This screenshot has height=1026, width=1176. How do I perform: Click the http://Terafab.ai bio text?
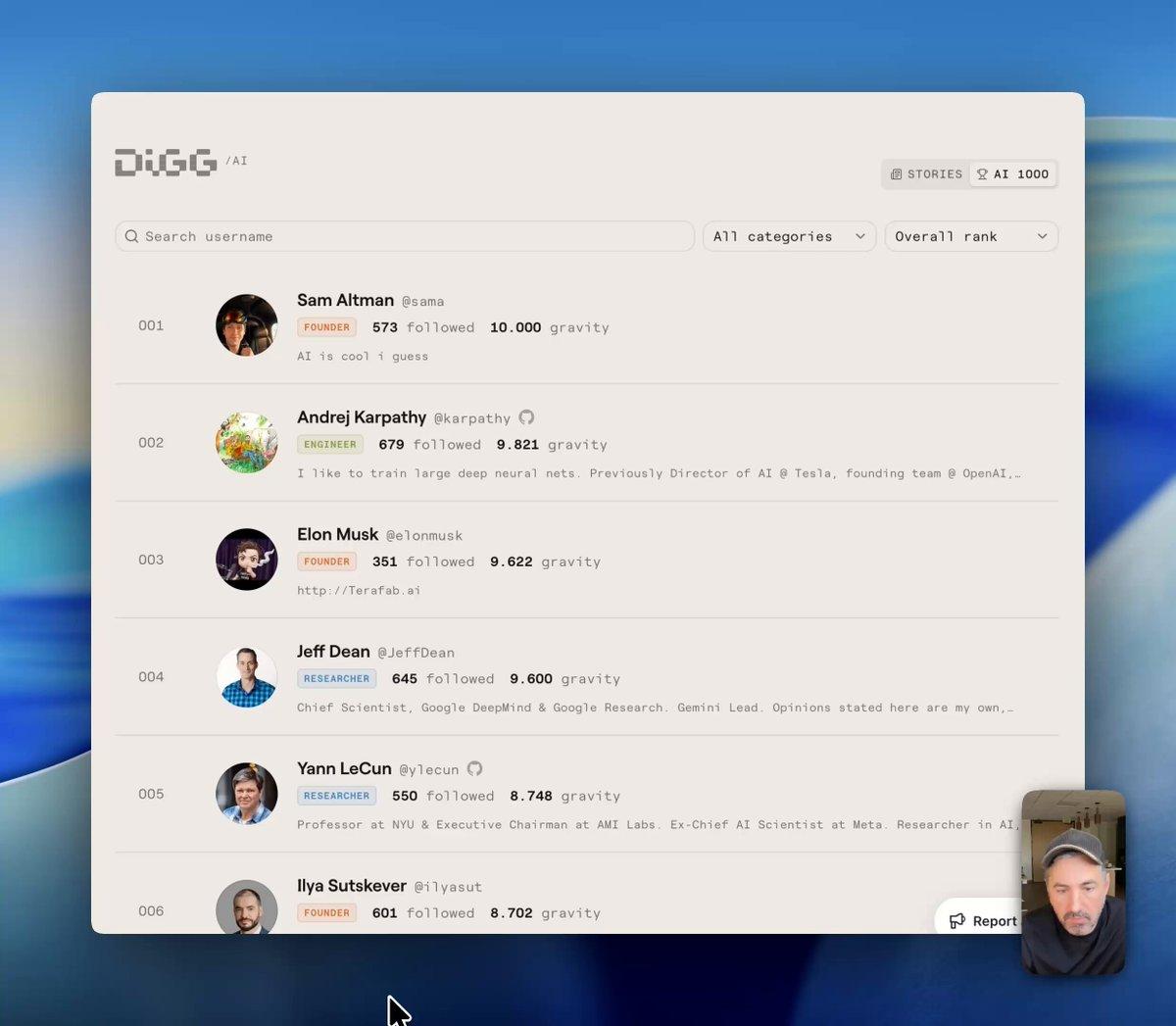coord(359,590)
